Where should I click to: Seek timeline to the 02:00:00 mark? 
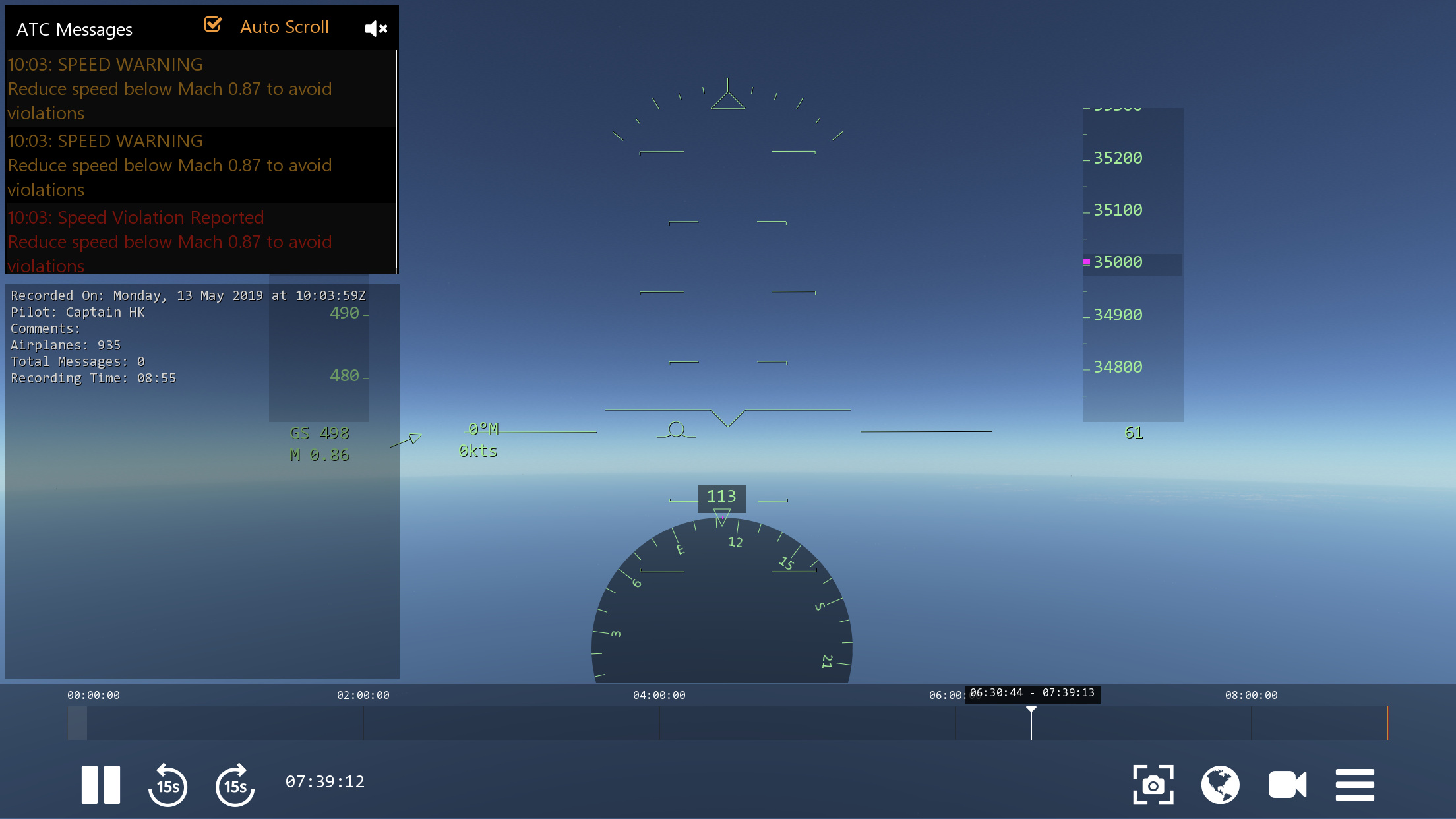click(363, 723)
